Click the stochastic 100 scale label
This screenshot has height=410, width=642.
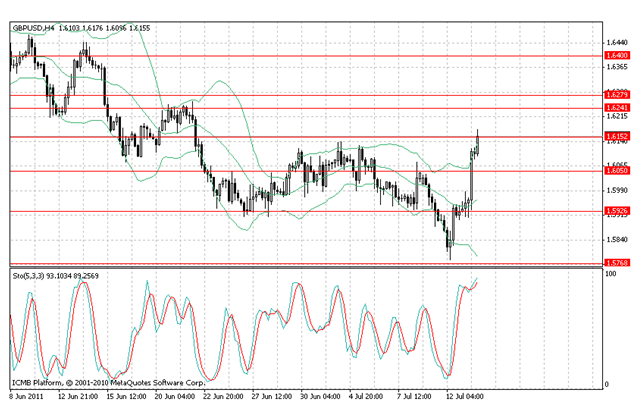[x=610, y=275]
